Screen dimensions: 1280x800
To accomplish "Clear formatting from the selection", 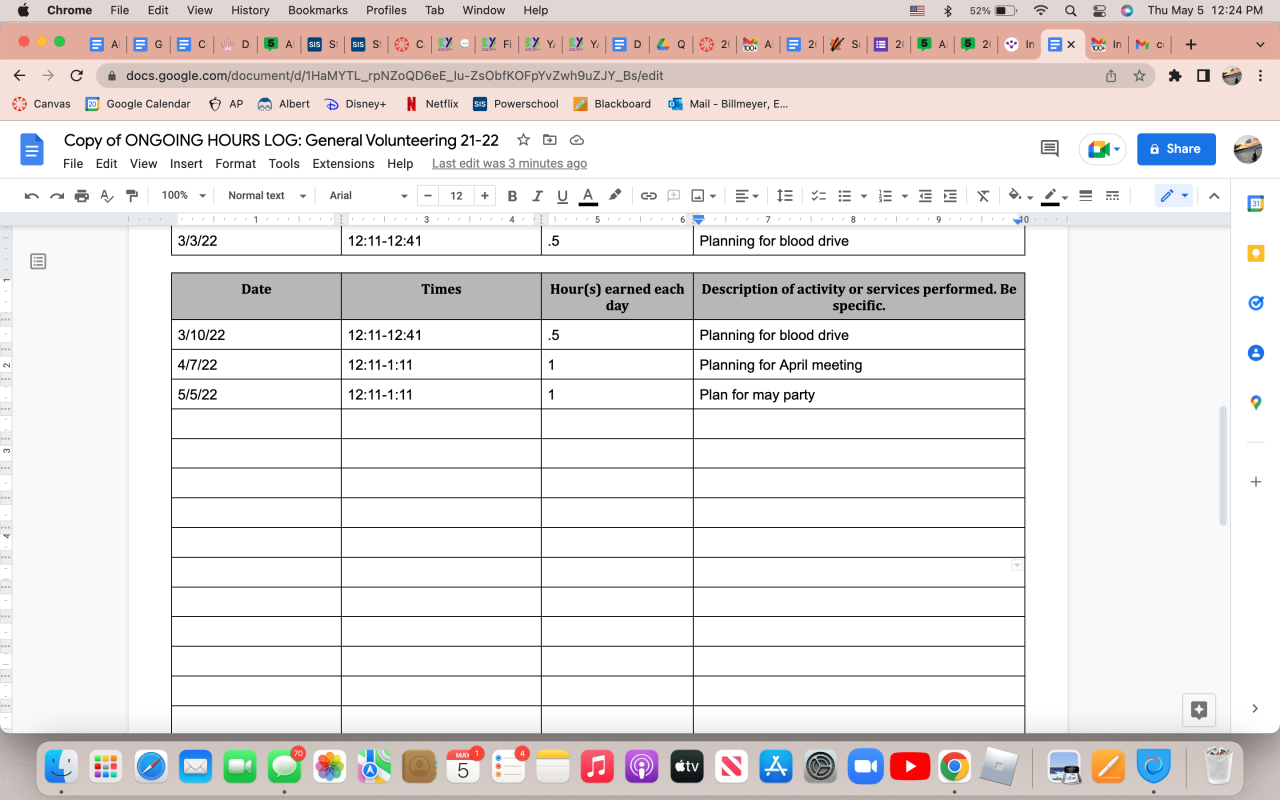I will coord(983,196).
